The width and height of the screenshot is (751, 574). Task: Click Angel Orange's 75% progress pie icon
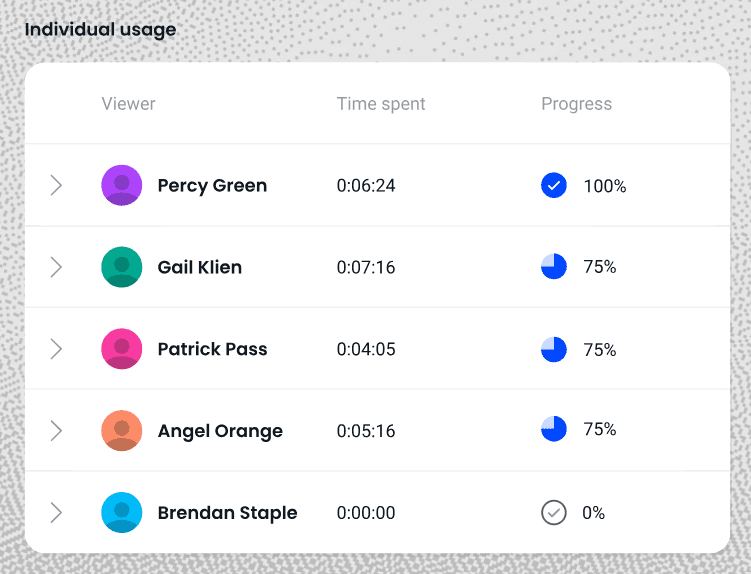coord(554,429)
